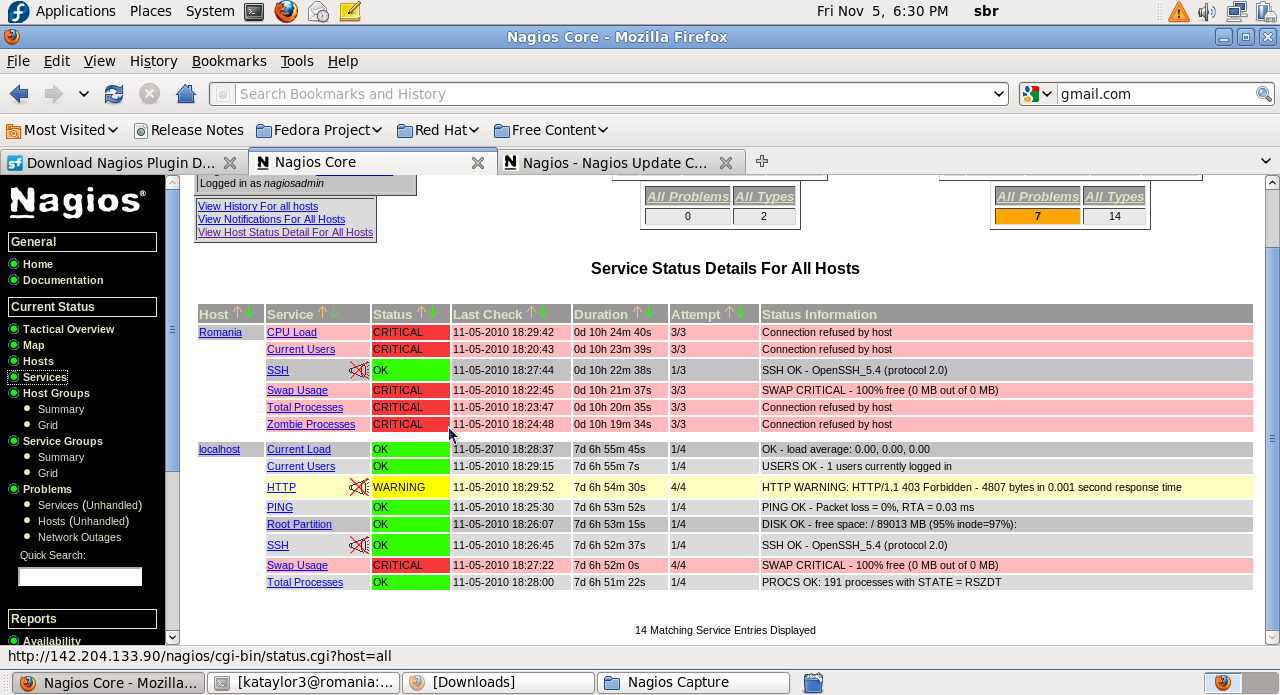Close the Nagios Core tab

pyautogui.click(x=478, y=163)
